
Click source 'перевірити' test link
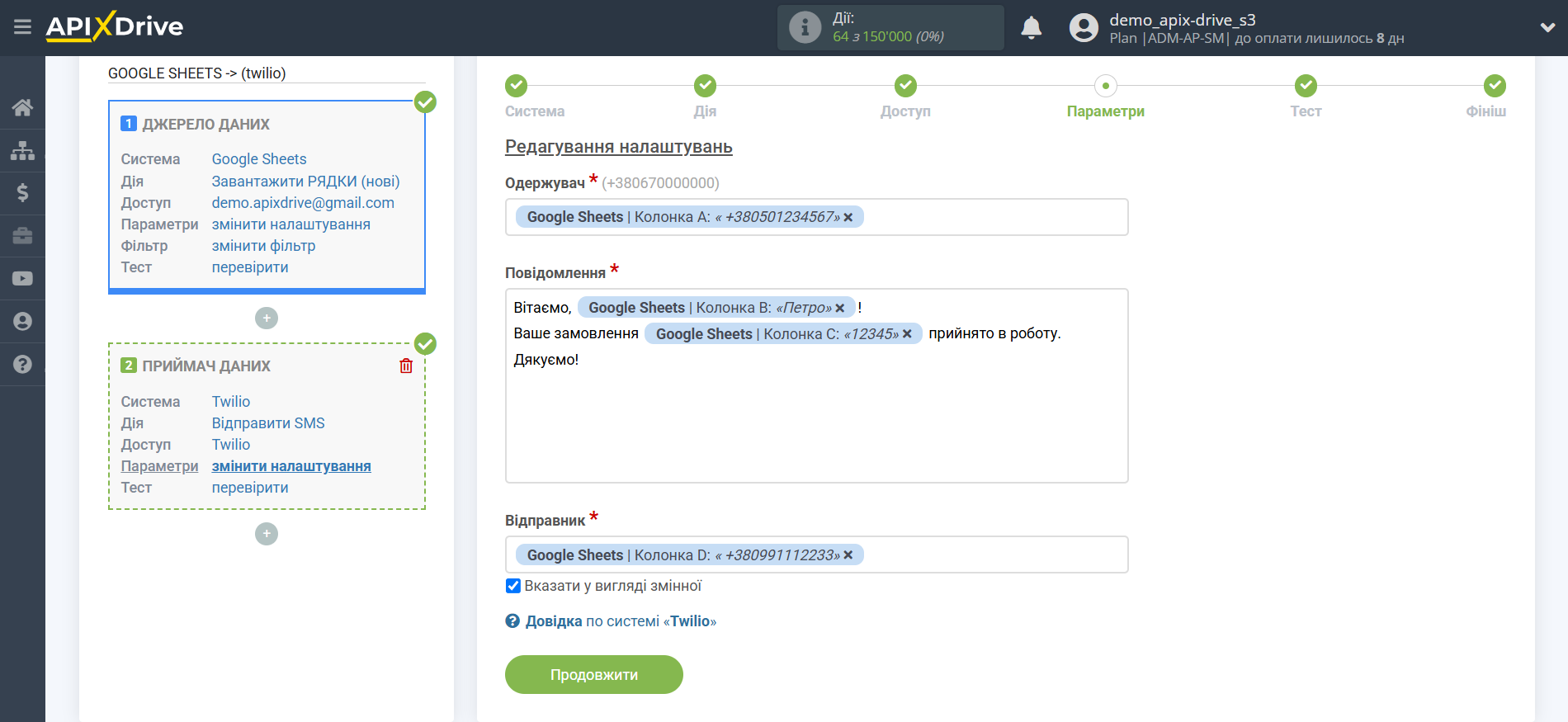click(250, 267)
